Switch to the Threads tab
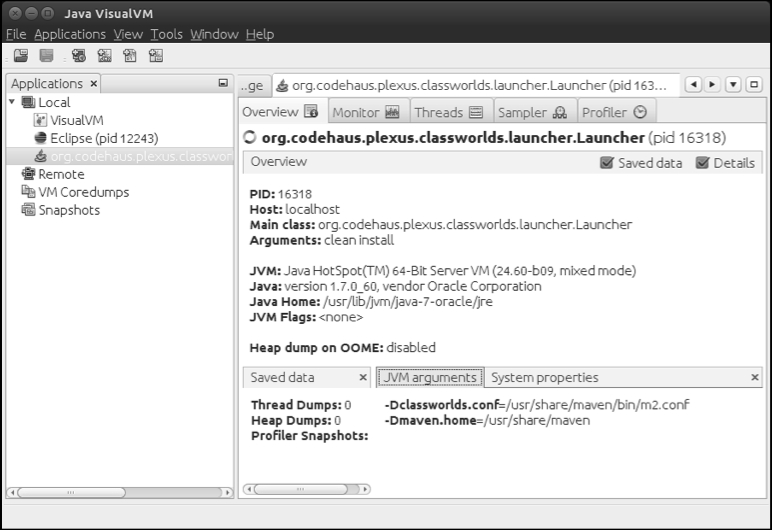772x530 pixels. point(449,112)
